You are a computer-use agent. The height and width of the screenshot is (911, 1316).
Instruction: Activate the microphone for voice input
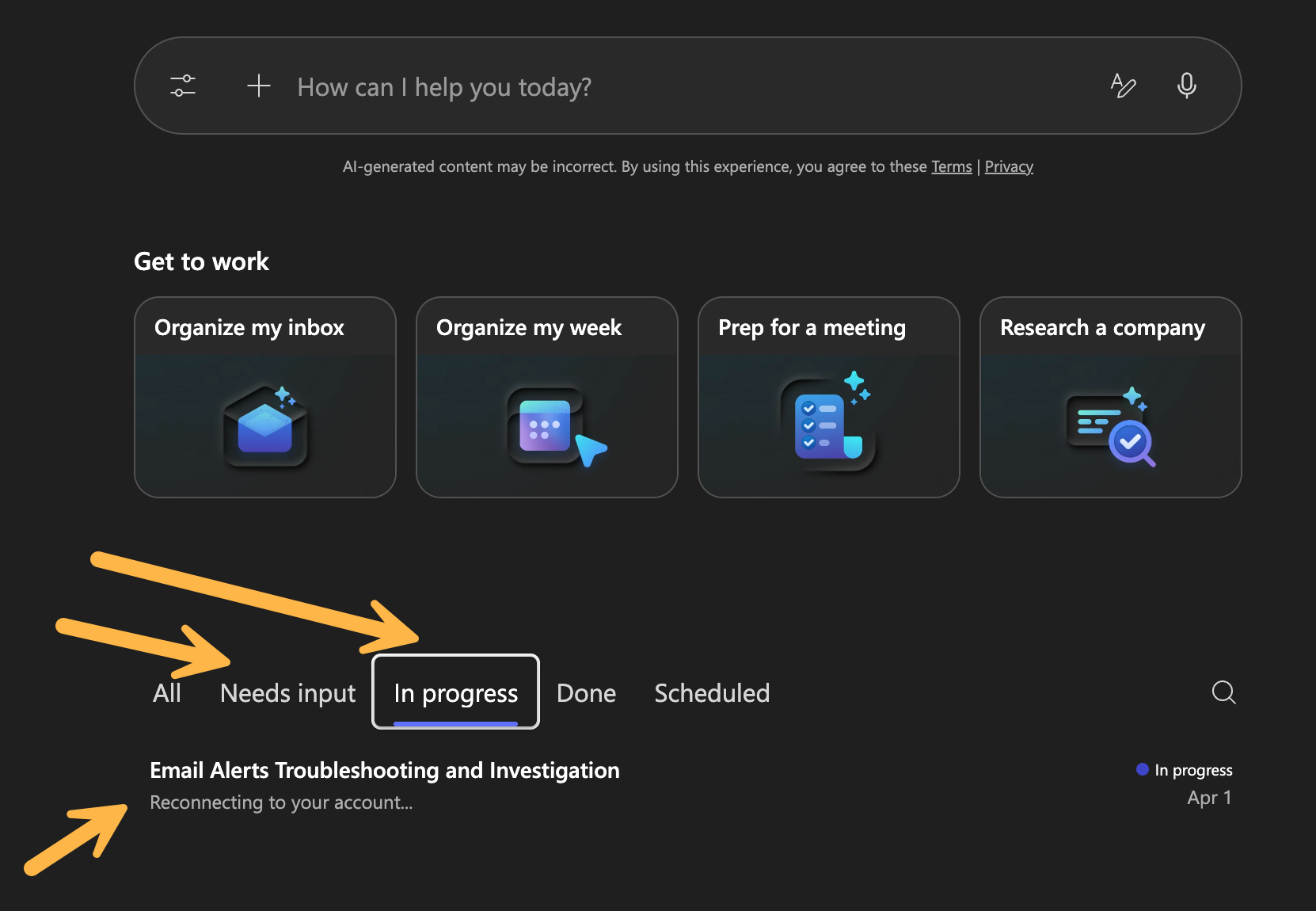(x=1188, y=86)
